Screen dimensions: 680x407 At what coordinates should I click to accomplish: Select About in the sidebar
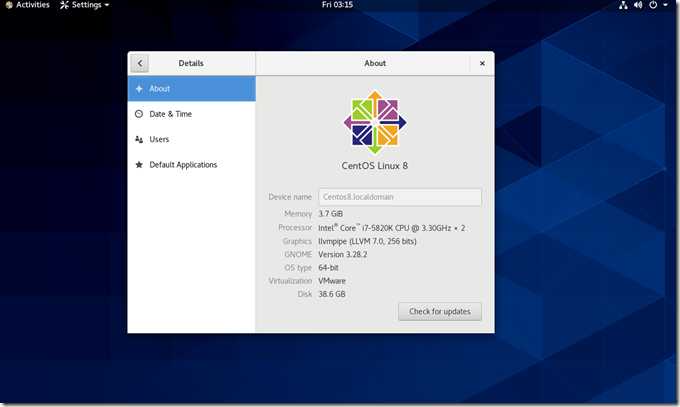point(192,89)
